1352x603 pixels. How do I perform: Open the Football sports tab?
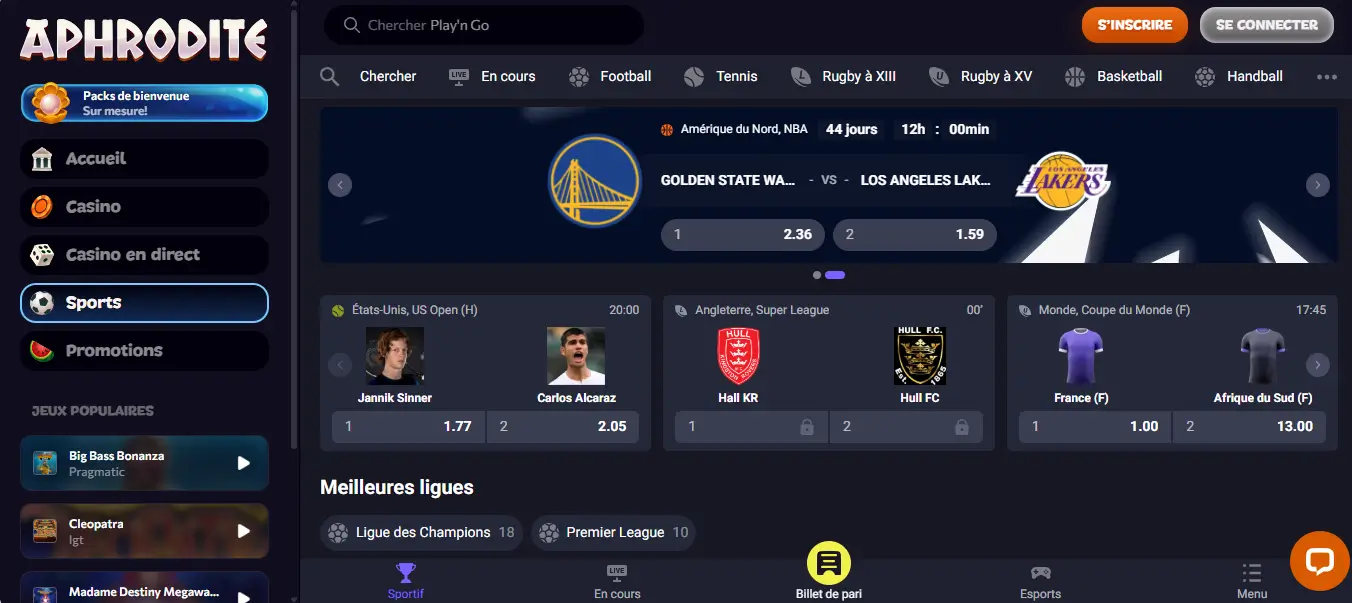point(610,76)
